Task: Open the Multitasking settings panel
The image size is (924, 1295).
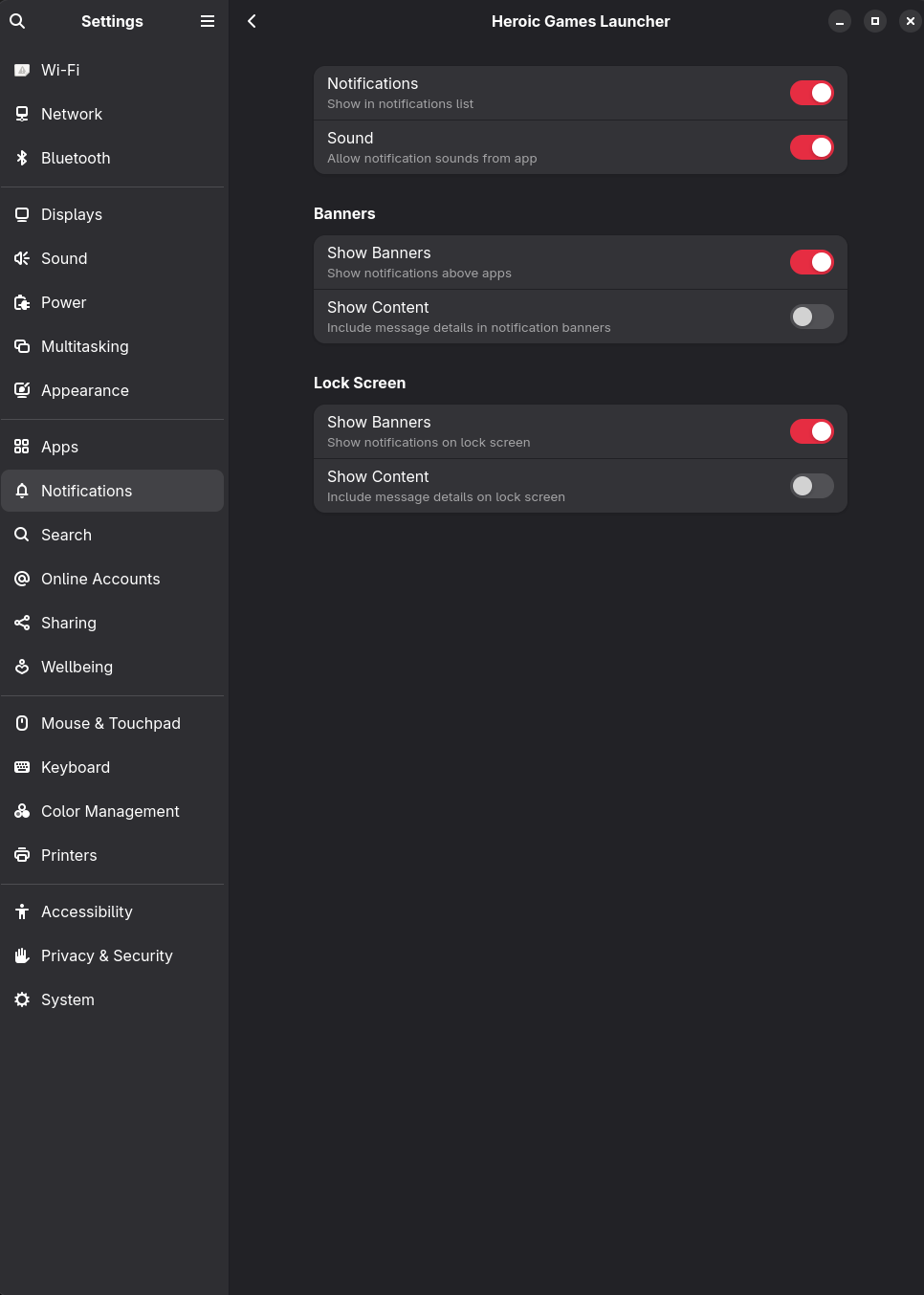Action: (84, 346)
